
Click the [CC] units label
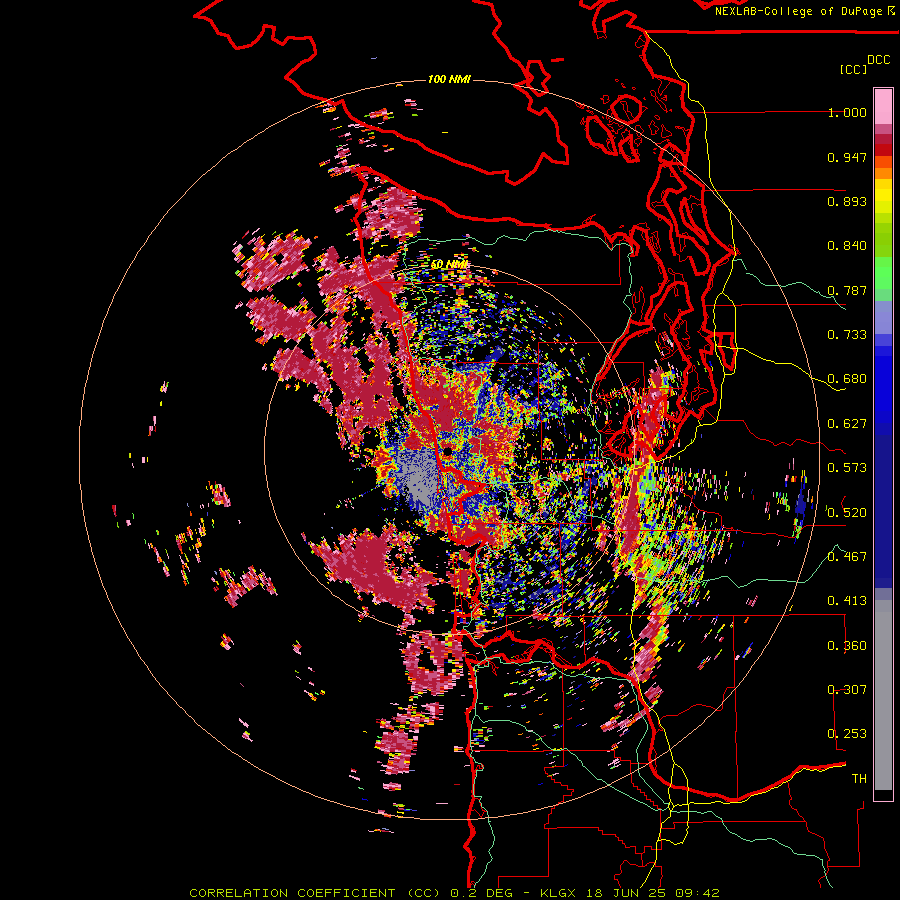tap(853, 69)
